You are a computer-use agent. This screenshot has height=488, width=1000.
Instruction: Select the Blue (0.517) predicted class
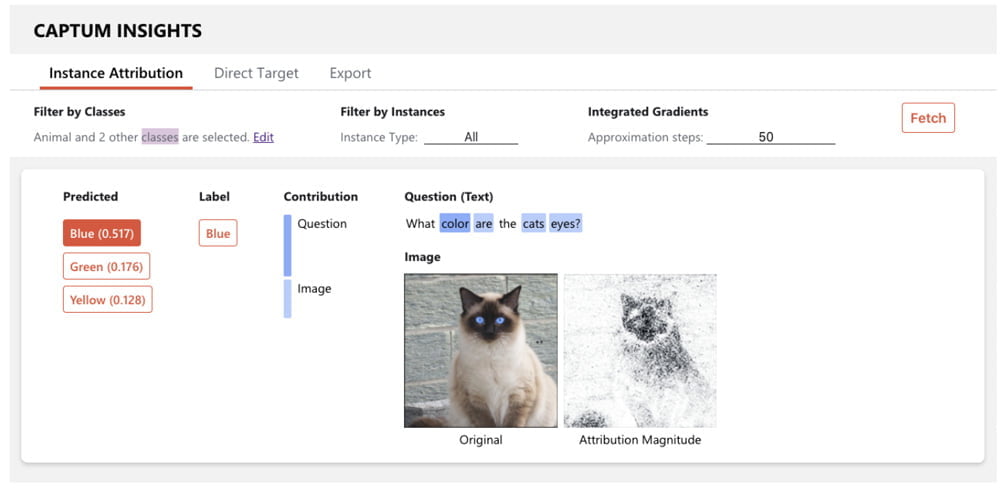[x=102, y=233]
